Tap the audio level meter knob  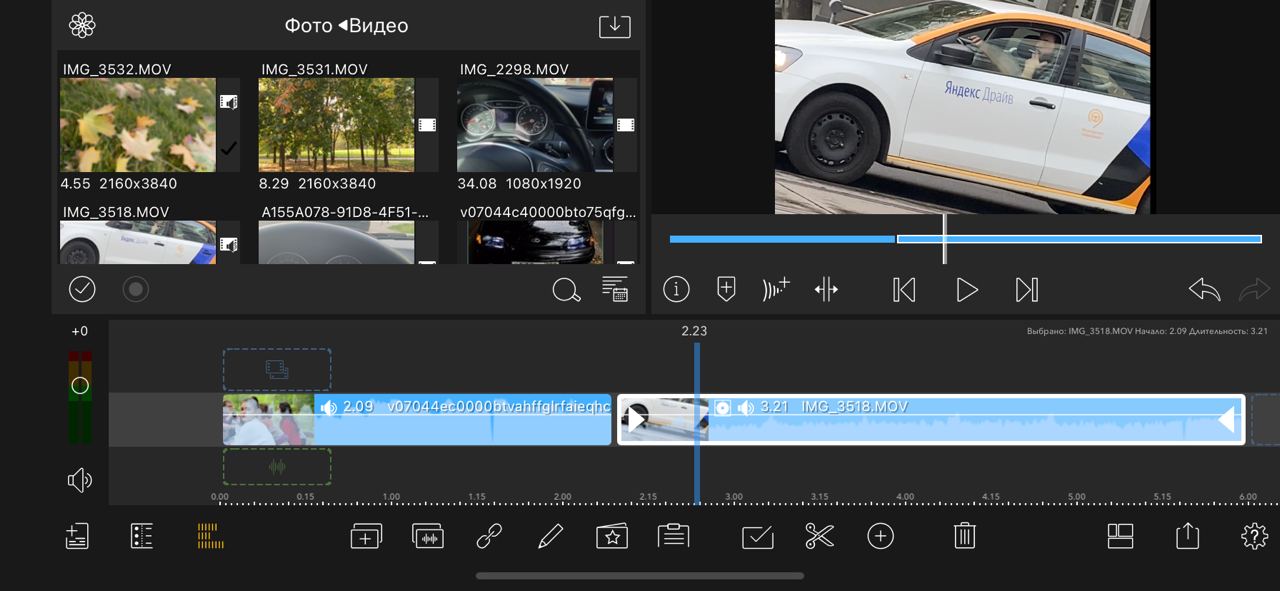point(80,385)
